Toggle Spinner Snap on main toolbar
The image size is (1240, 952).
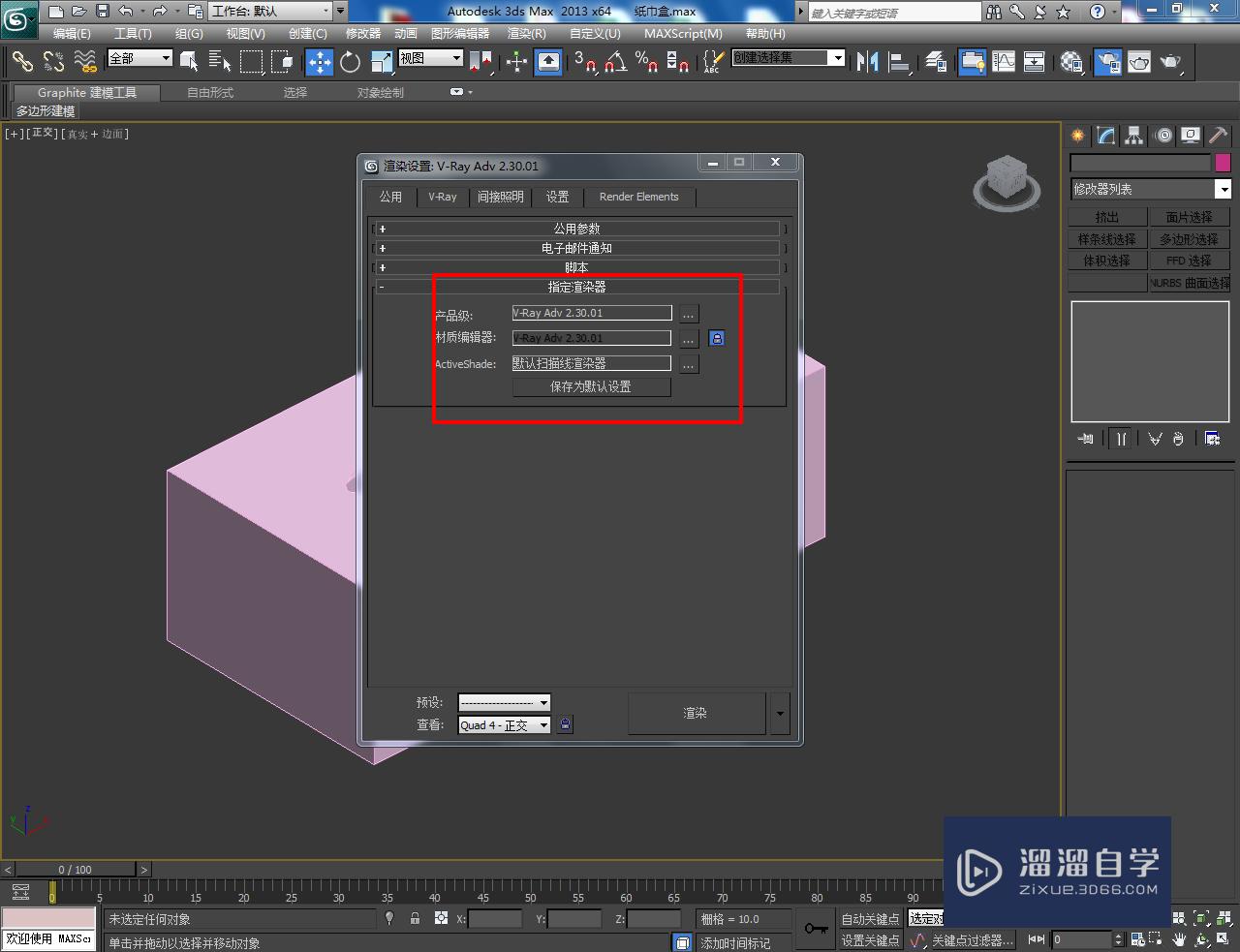(678, 62)
